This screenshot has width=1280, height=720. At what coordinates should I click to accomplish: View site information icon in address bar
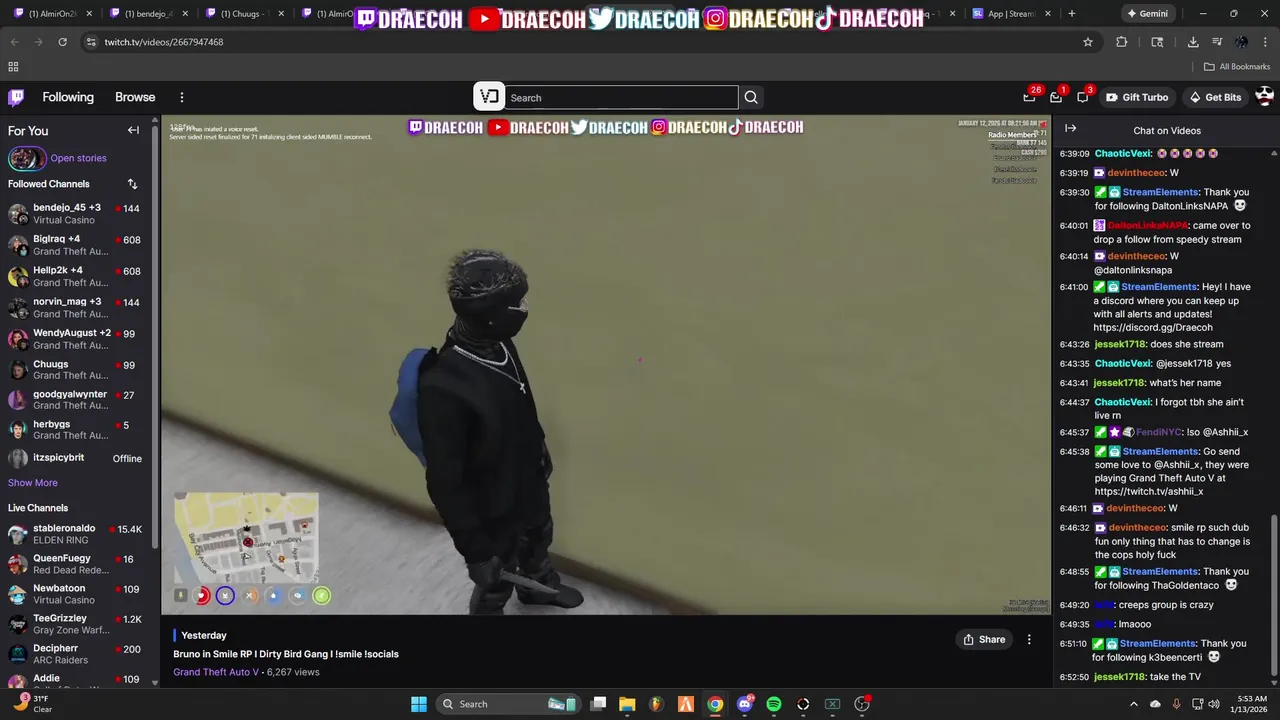coord(91,42)
